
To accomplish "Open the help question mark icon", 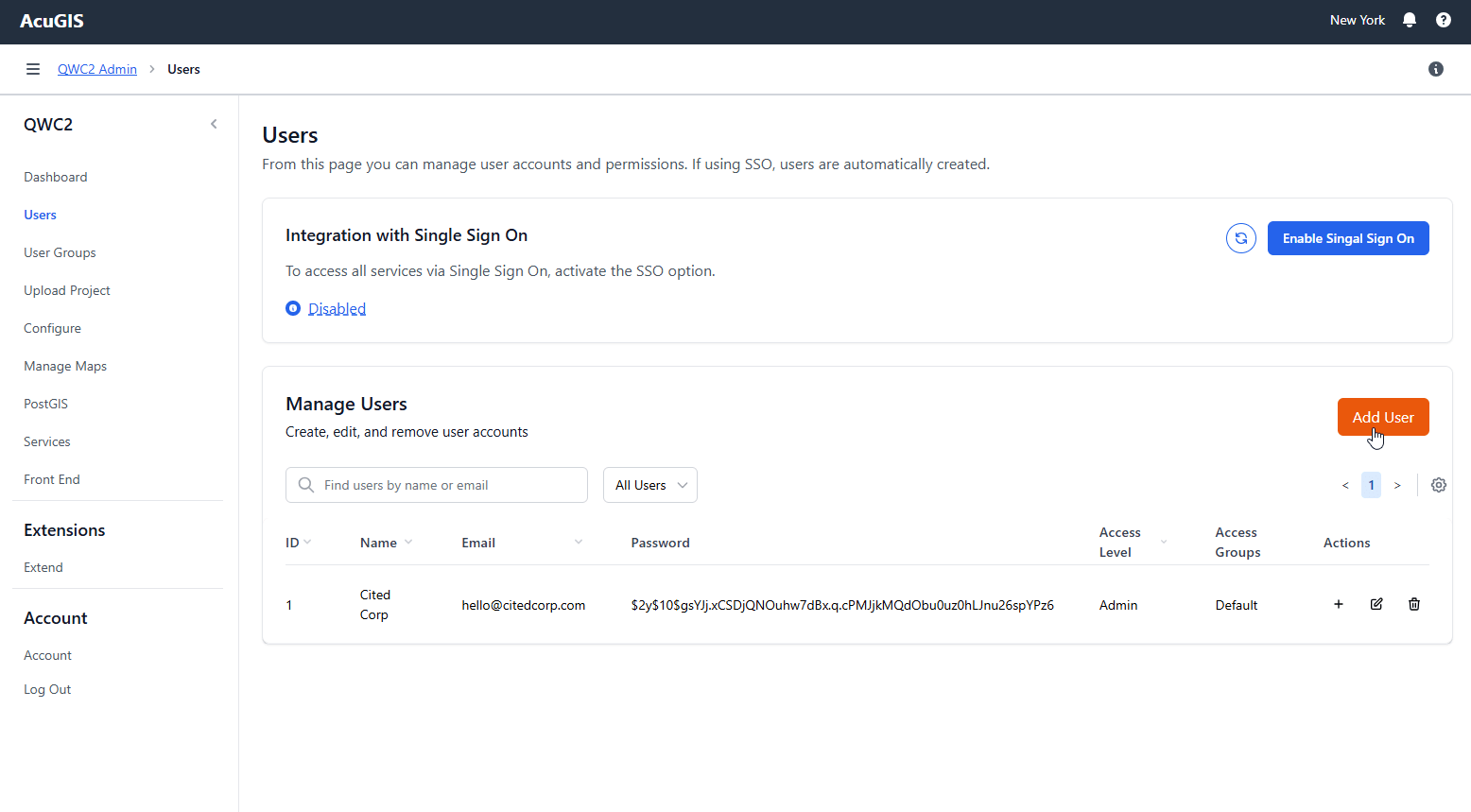I will pyautogui.click(x=1443, y=20).
